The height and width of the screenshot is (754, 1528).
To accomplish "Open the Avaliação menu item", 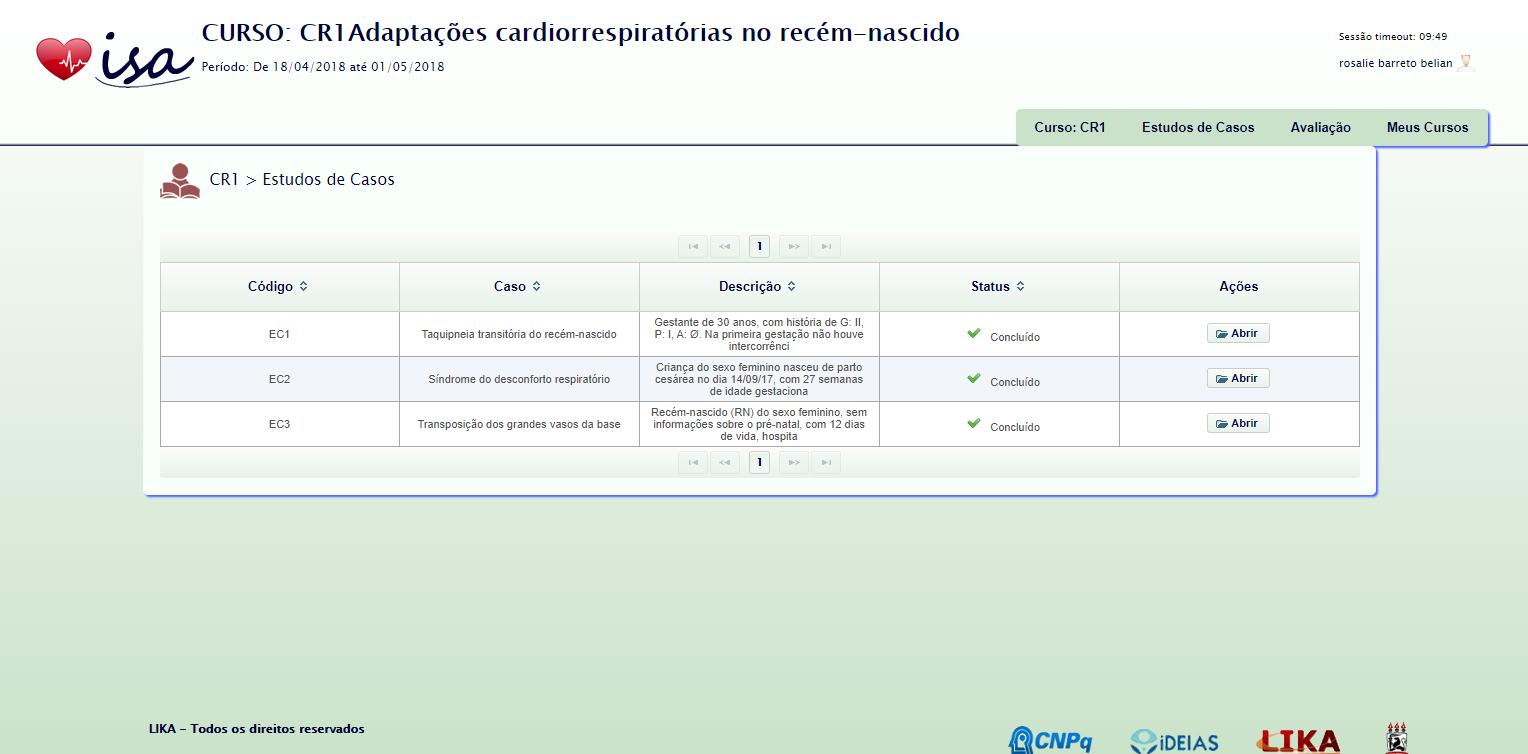I will point(1320,128).
